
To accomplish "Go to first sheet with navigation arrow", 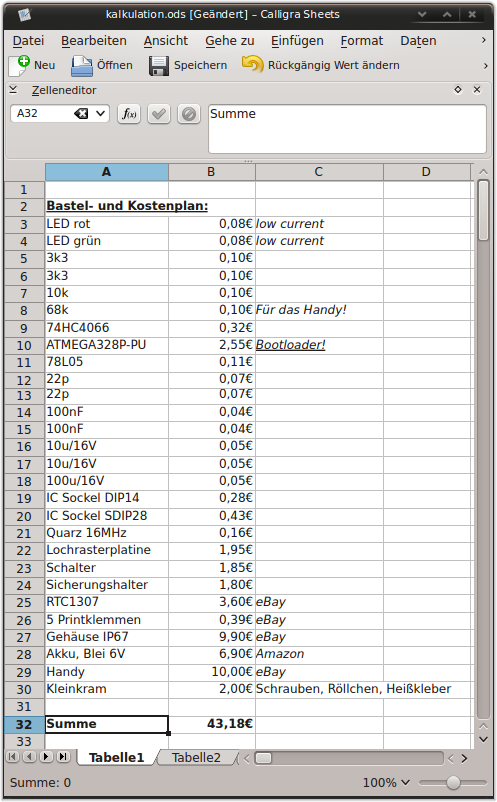I will coord(12,756).
